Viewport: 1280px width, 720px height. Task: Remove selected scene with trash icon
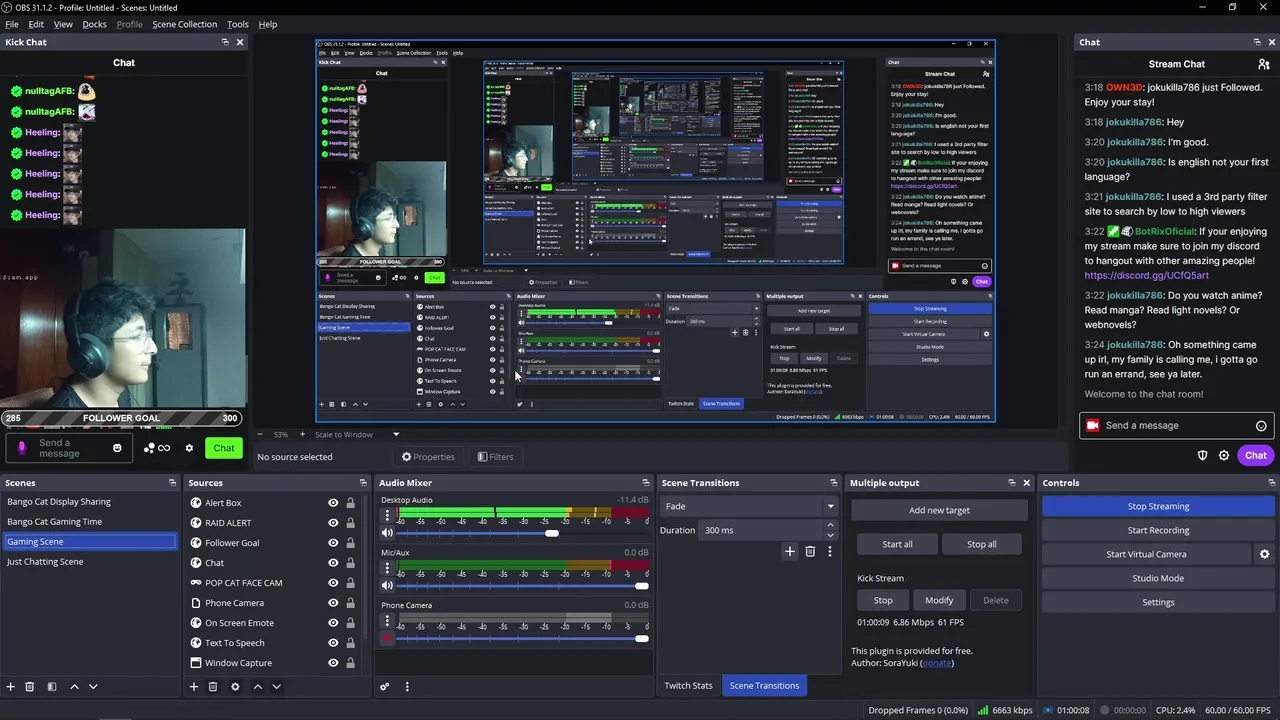pyautogui.click(x=30, y=687)
